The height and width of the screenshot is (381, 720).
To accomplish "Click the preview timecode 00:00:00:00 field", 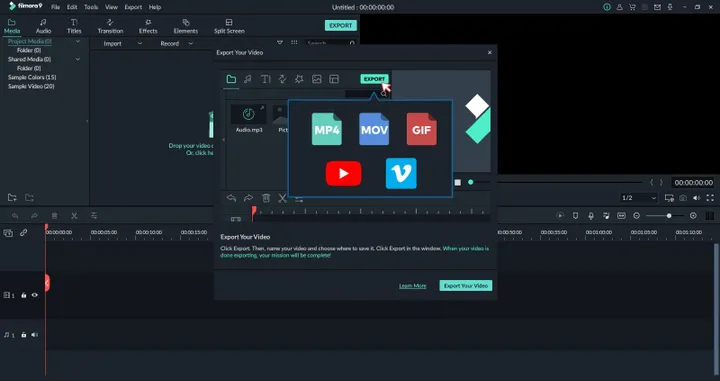I will (693, 183).
